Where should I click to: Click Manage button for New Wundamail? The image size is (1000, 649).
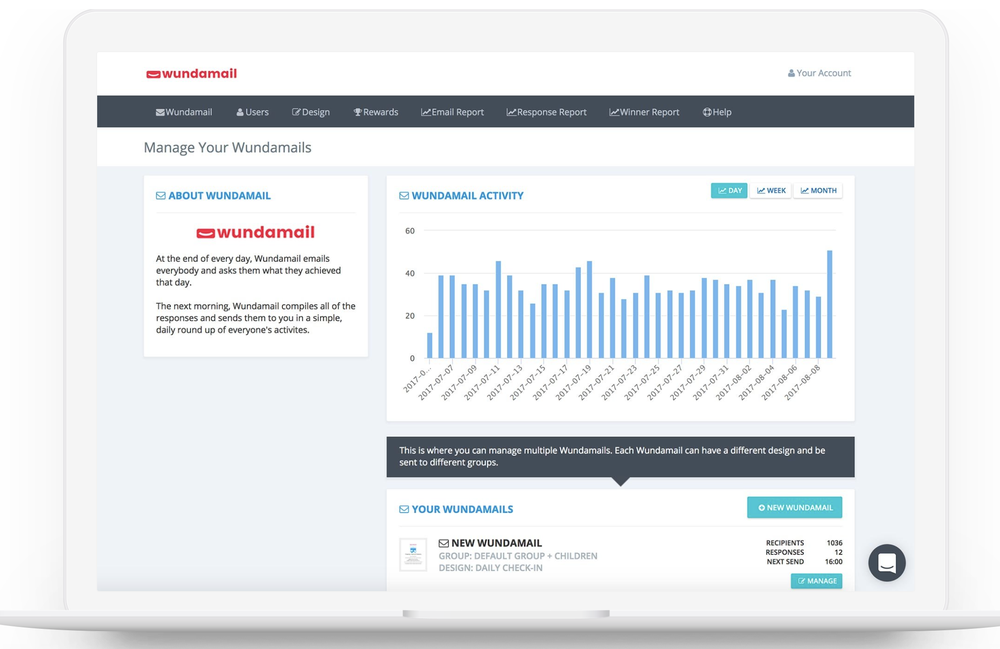tap(816, 581)
